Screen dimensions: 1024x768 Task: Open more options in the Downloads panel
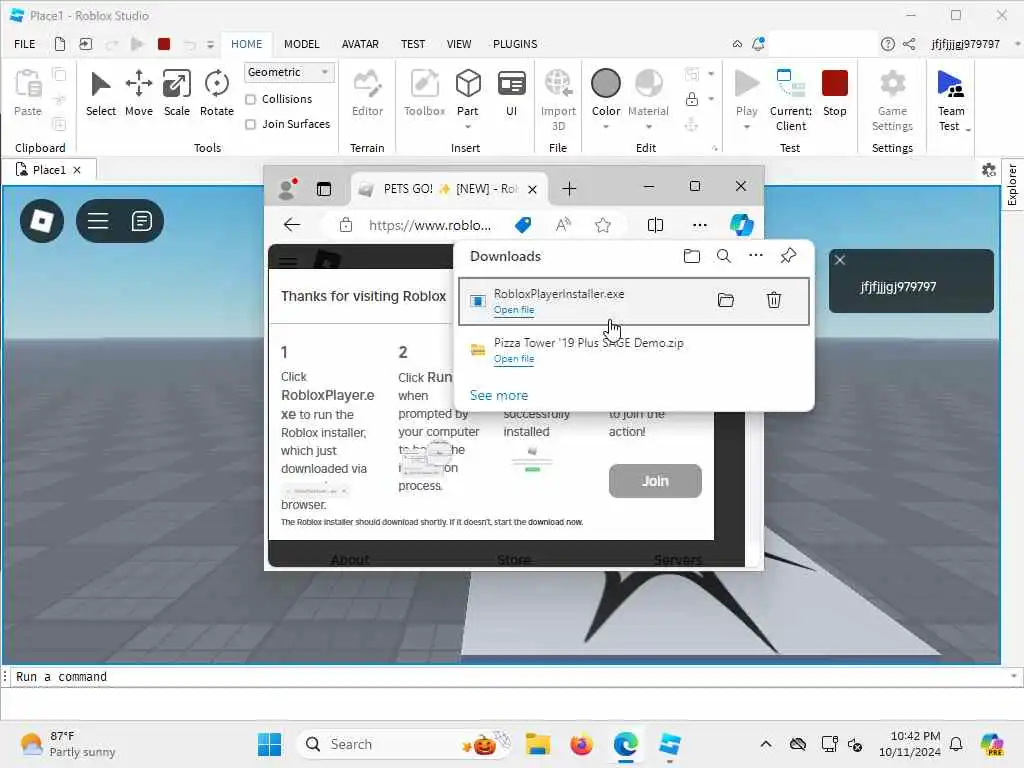coord(756,255)
